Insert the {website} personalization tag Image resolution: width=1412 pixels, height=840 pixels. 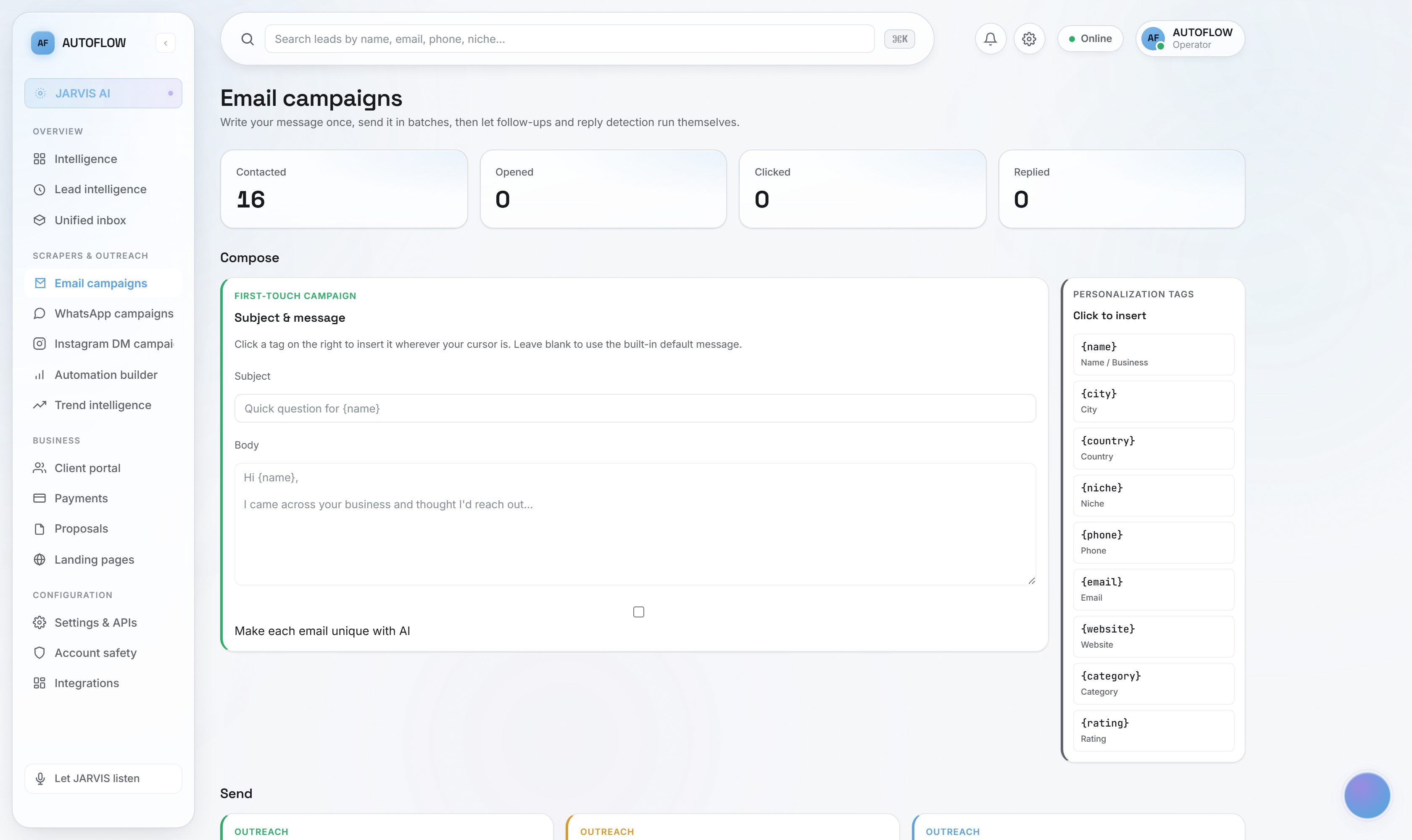click(x=1153, y=636)
